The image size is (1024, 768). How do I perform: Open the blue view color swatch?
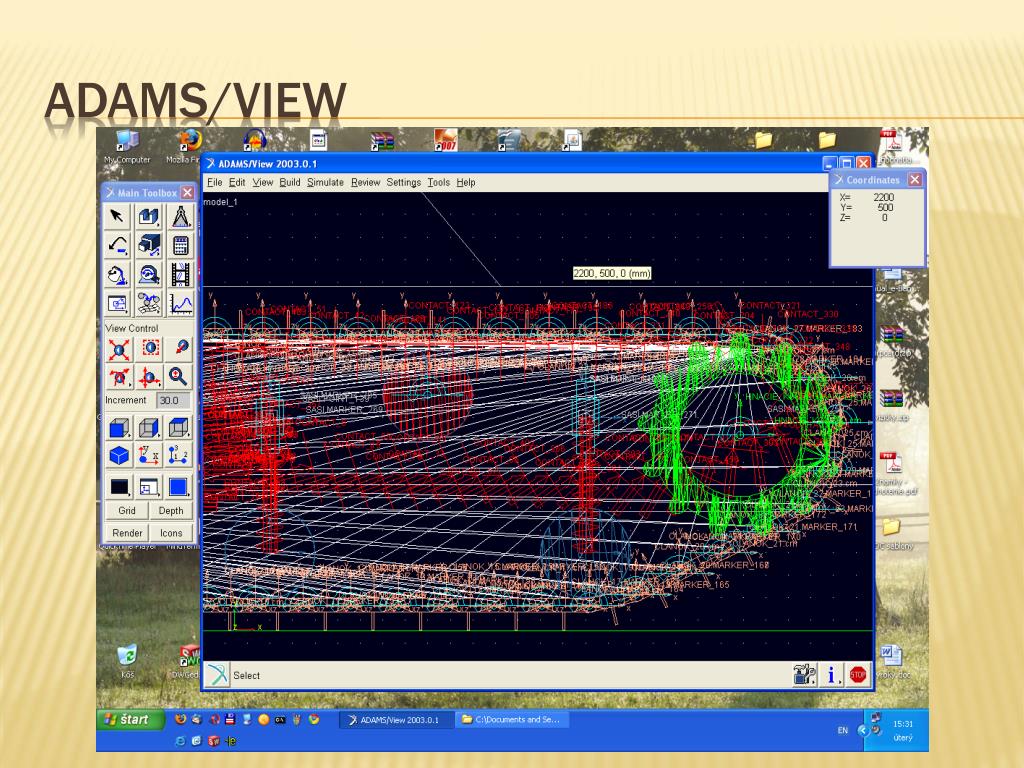tap(180, 487)
